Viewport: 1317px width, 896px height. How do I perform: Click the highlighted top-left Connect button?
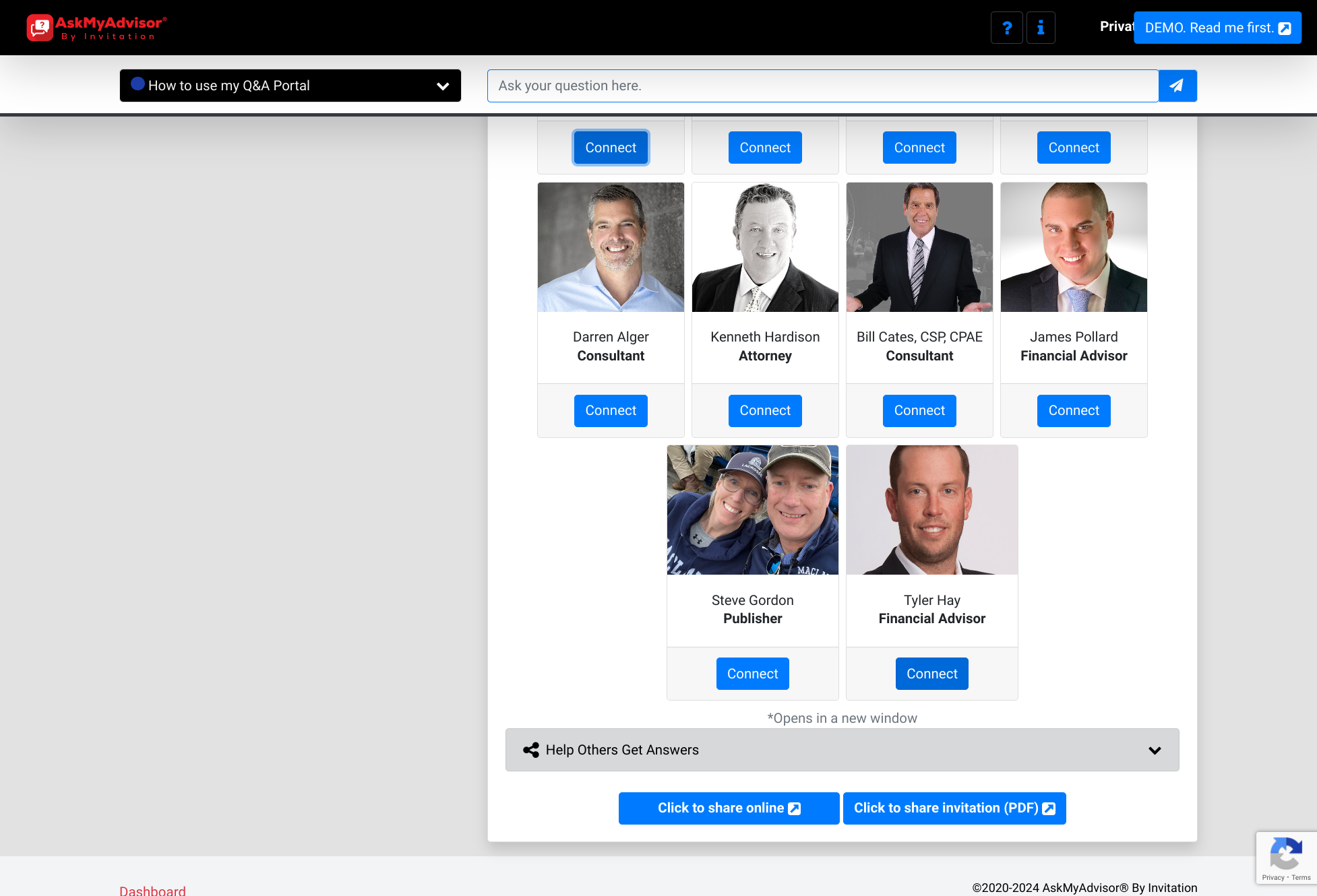point(611,148)
